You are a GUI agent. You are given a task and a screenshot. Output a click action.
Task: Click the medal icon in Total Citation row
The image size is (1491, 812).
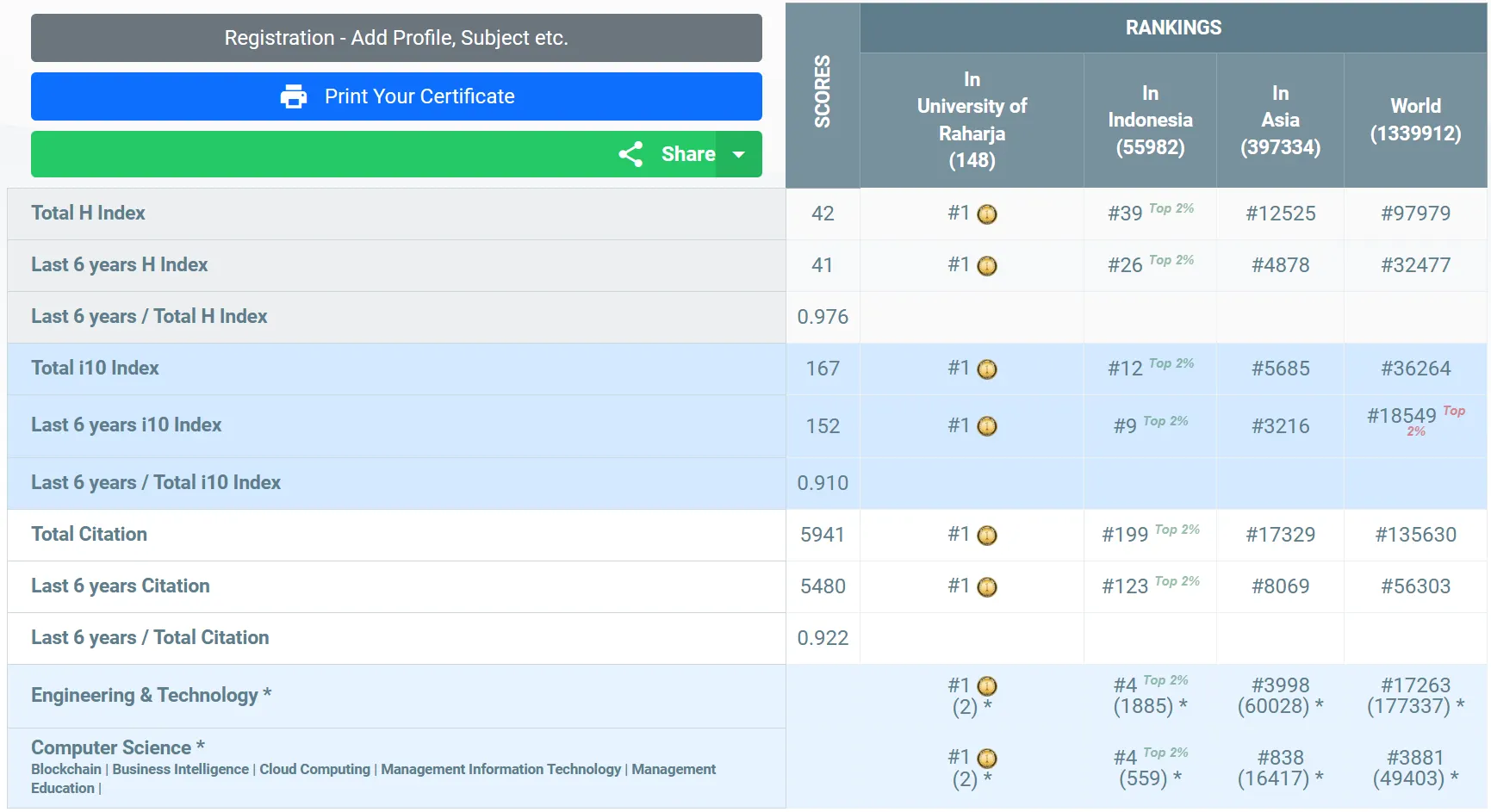987,536
